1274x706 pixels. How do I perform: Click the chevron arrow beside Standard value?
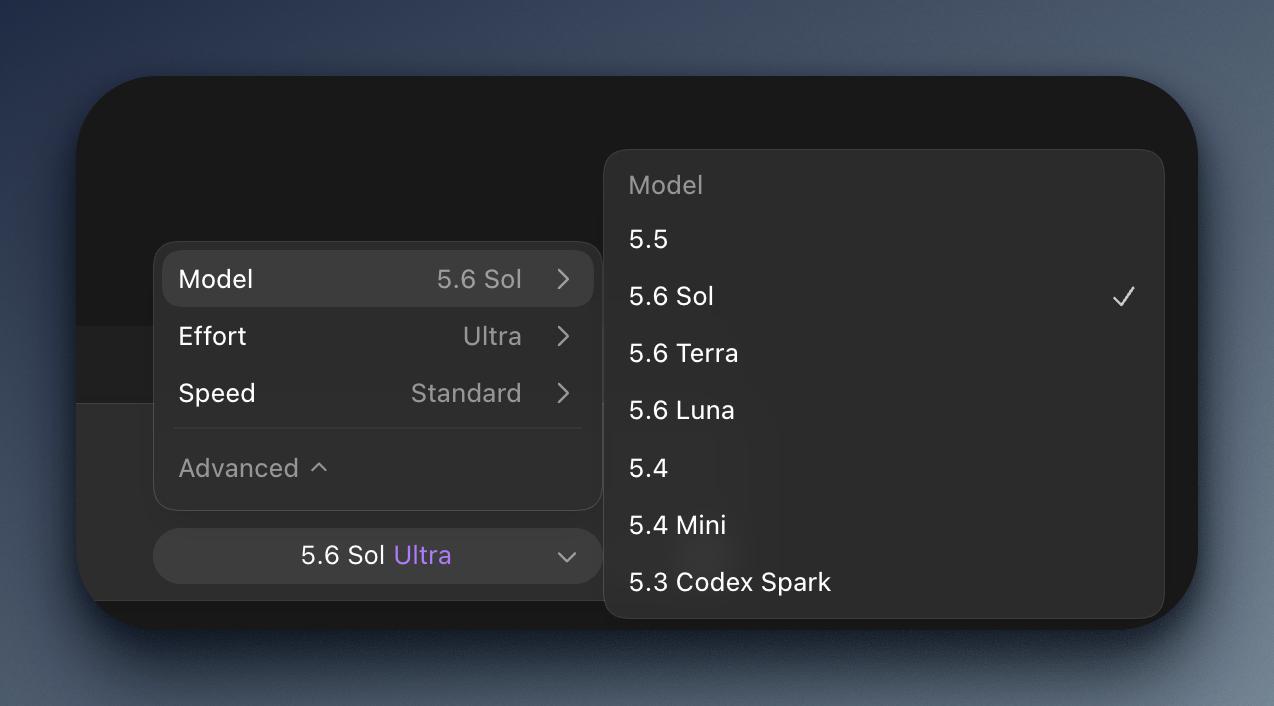point(564,393)
